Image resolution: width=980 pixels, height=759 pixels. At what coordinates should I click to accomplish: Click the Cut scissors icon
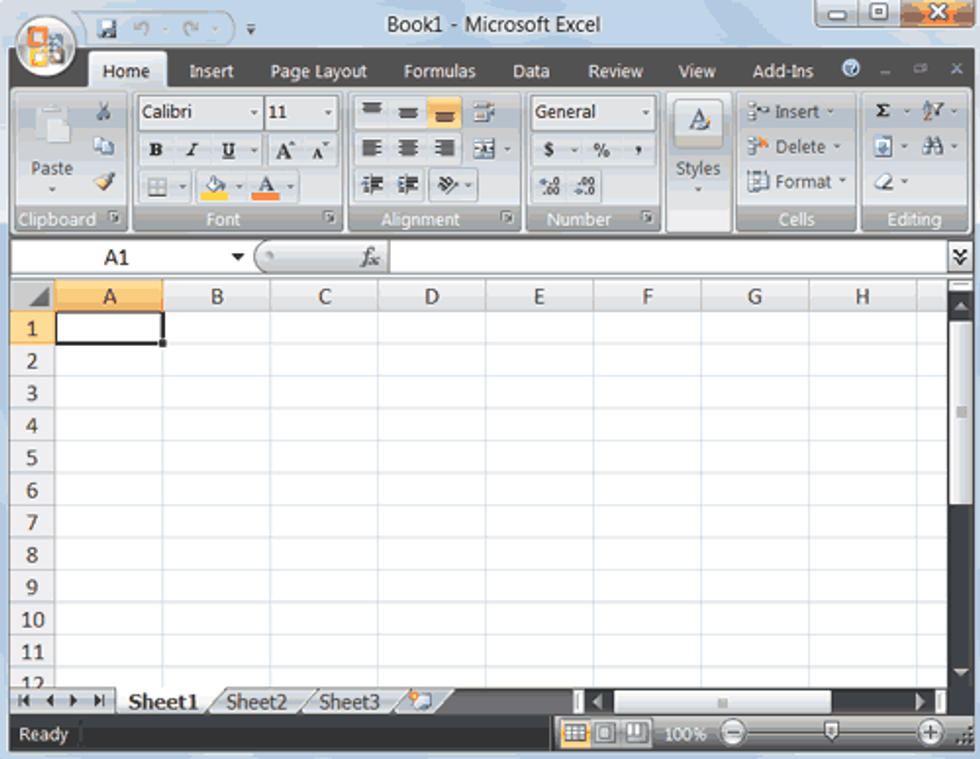(x=103, y=112)
